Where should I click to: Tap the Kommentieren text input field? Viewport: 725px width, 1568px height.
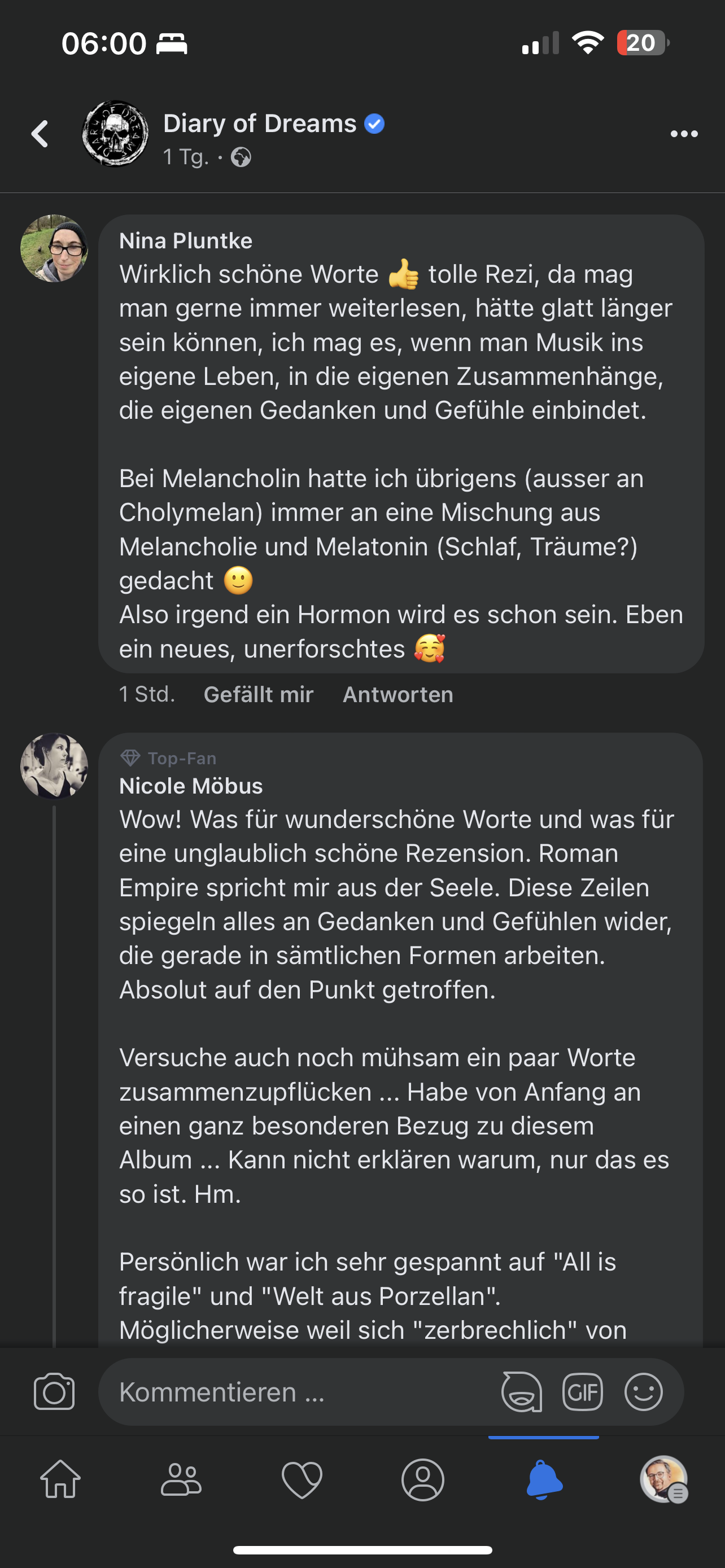[292, 1392]
